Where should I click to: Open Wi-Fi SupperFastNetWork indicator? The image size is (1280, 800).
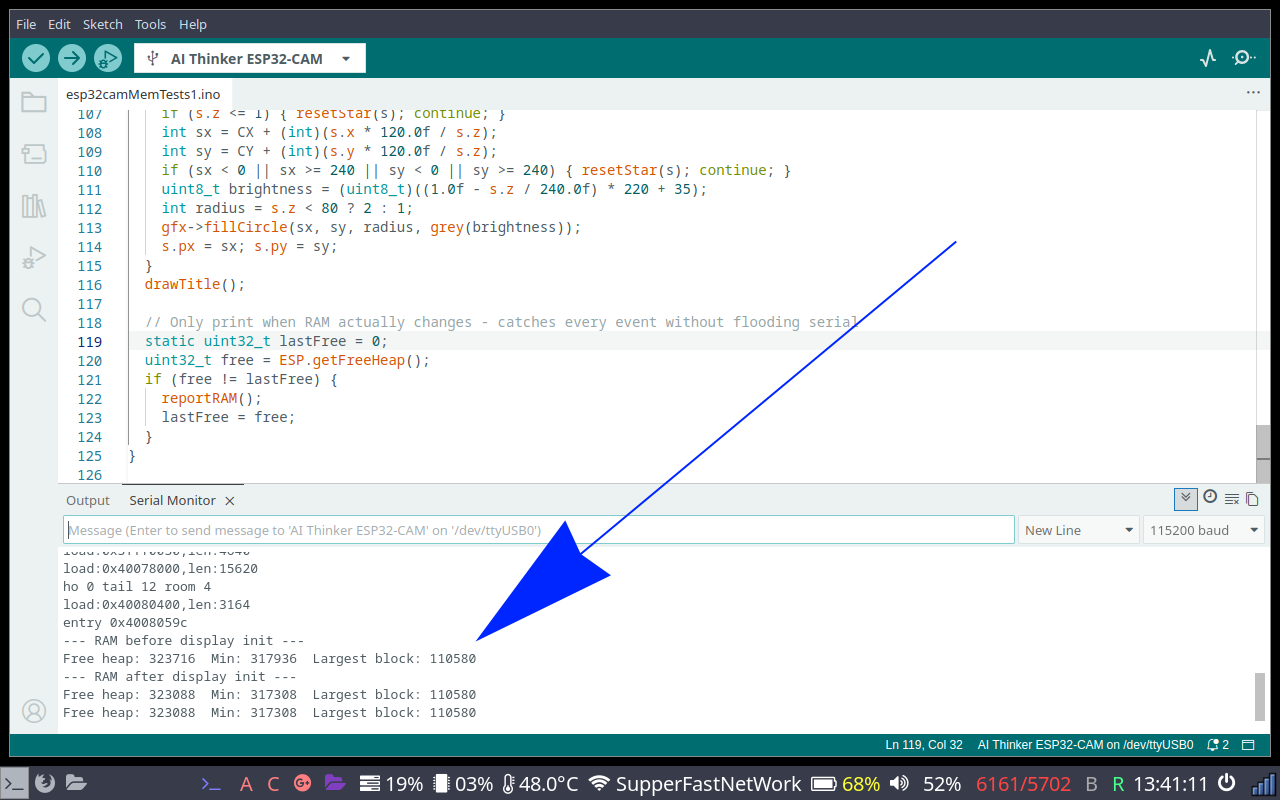pos(695,784)
